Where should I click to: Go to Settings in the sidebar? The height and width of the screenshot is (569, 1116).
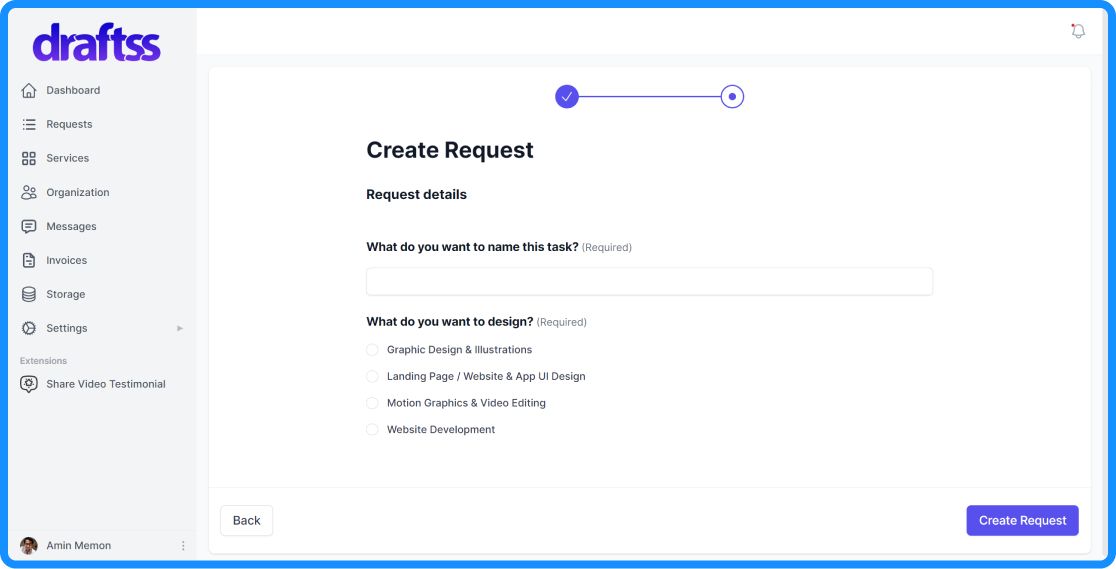point(67,328)
